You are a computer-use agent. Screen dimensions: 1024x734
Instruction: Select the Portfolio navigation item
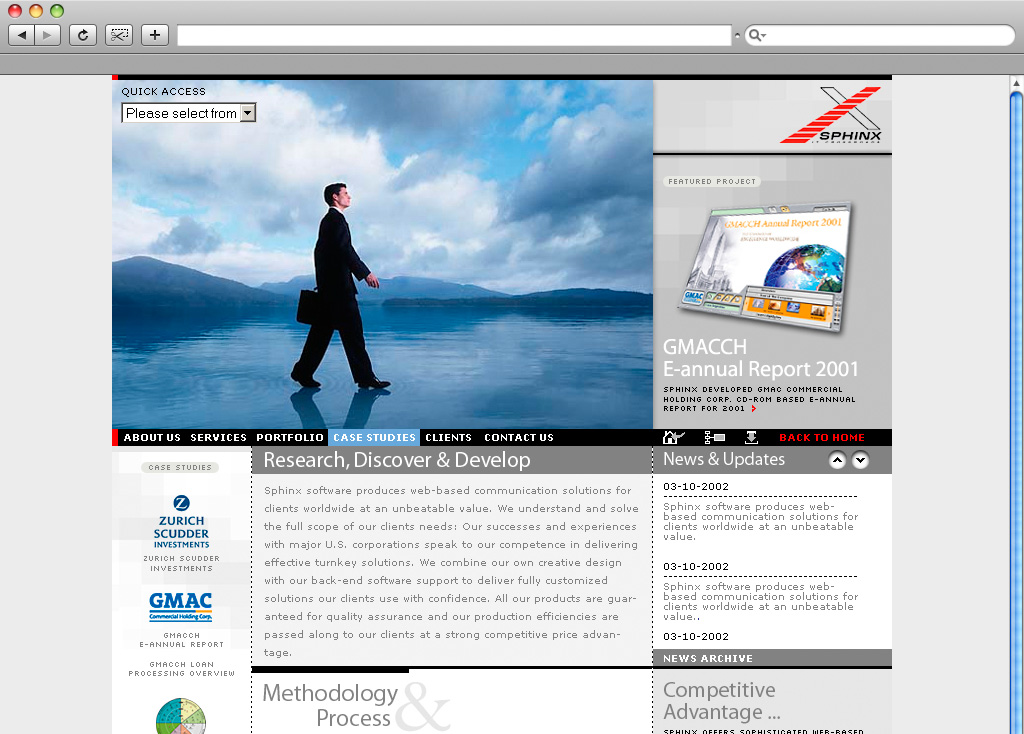(290, 438)
